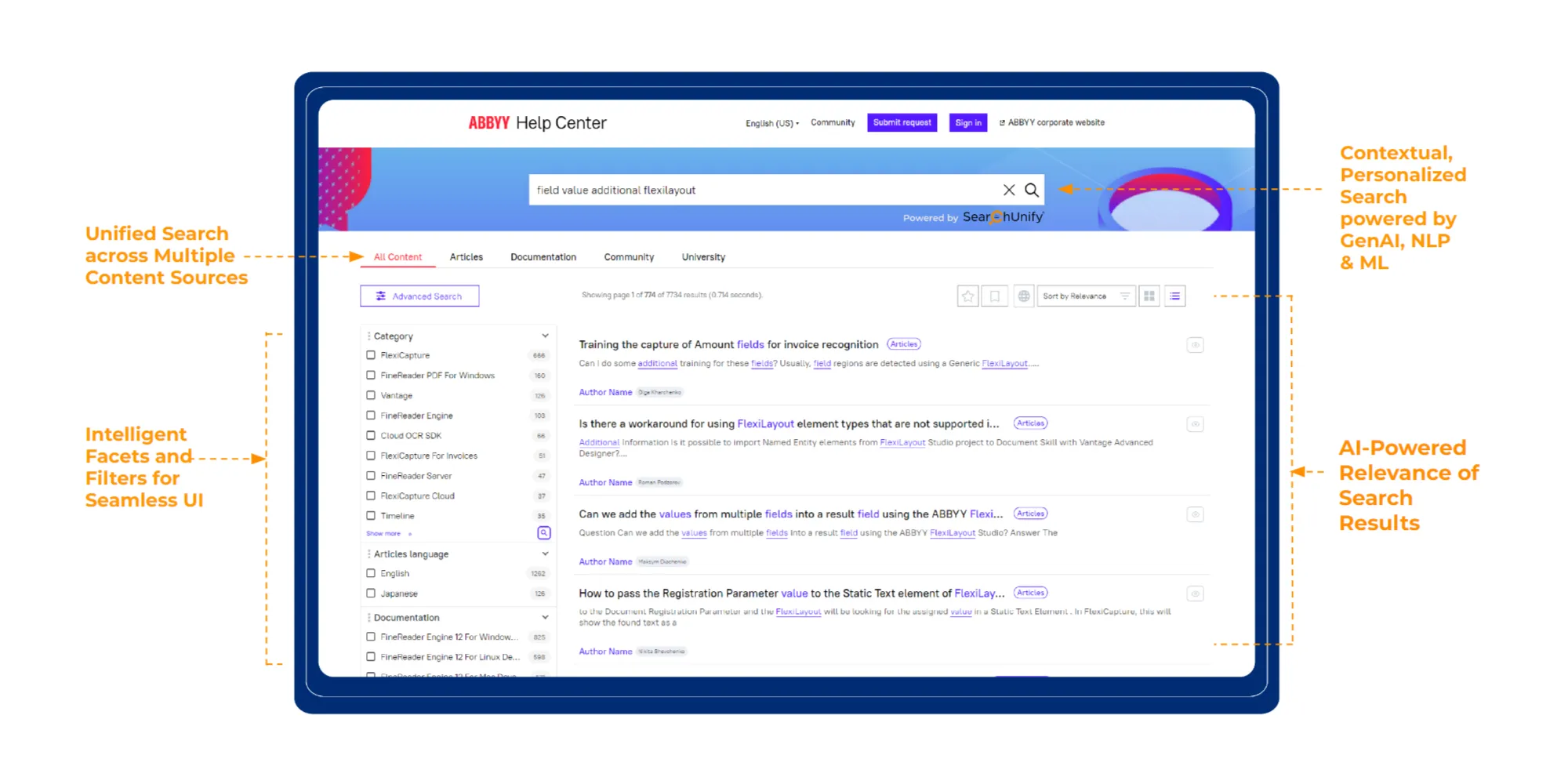Open the bookmark icon above search results
1568x784 pixels.
coord(994,296)
